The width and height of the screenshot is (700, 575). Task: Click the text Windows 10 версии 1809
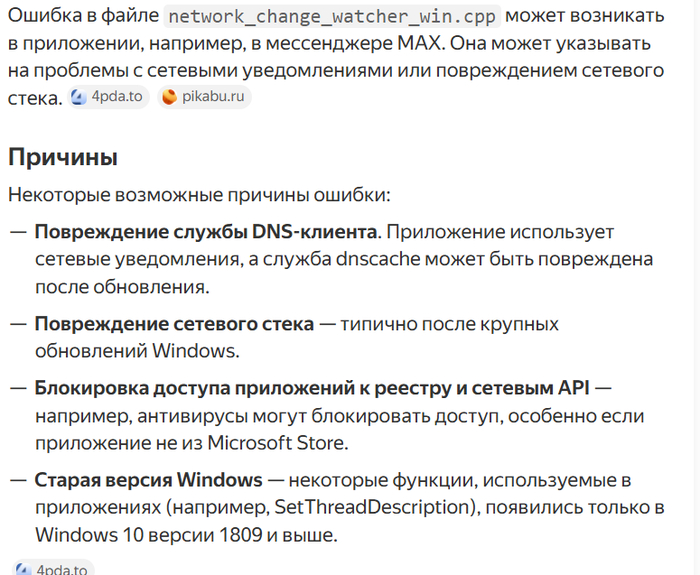(149, 535)
